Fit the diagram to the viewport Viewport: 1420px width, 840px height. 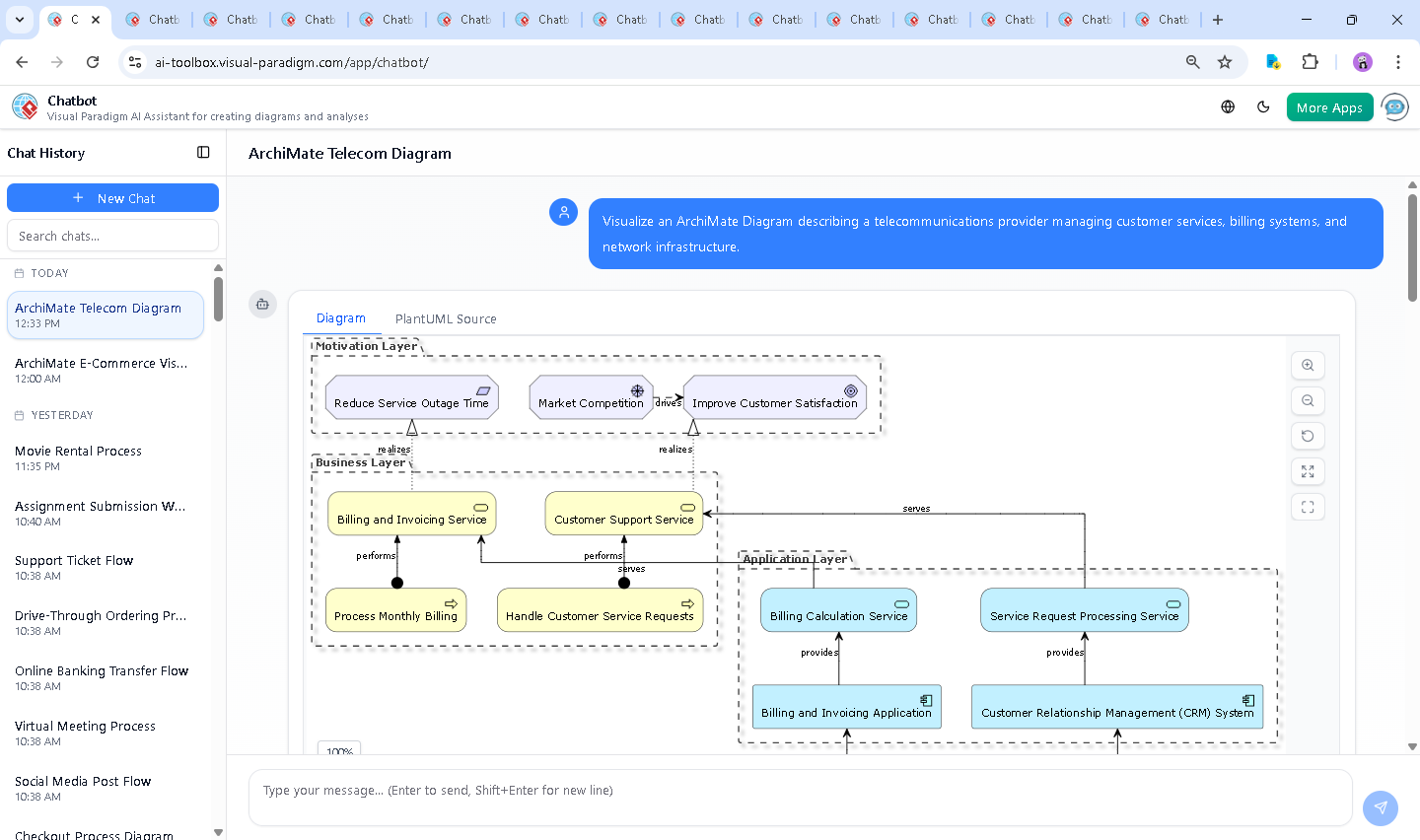[x=1308, y=507]
